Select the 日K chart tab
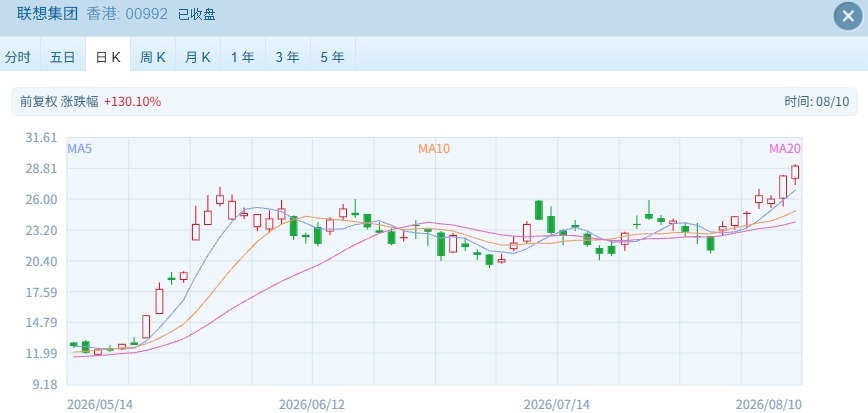 108,56
